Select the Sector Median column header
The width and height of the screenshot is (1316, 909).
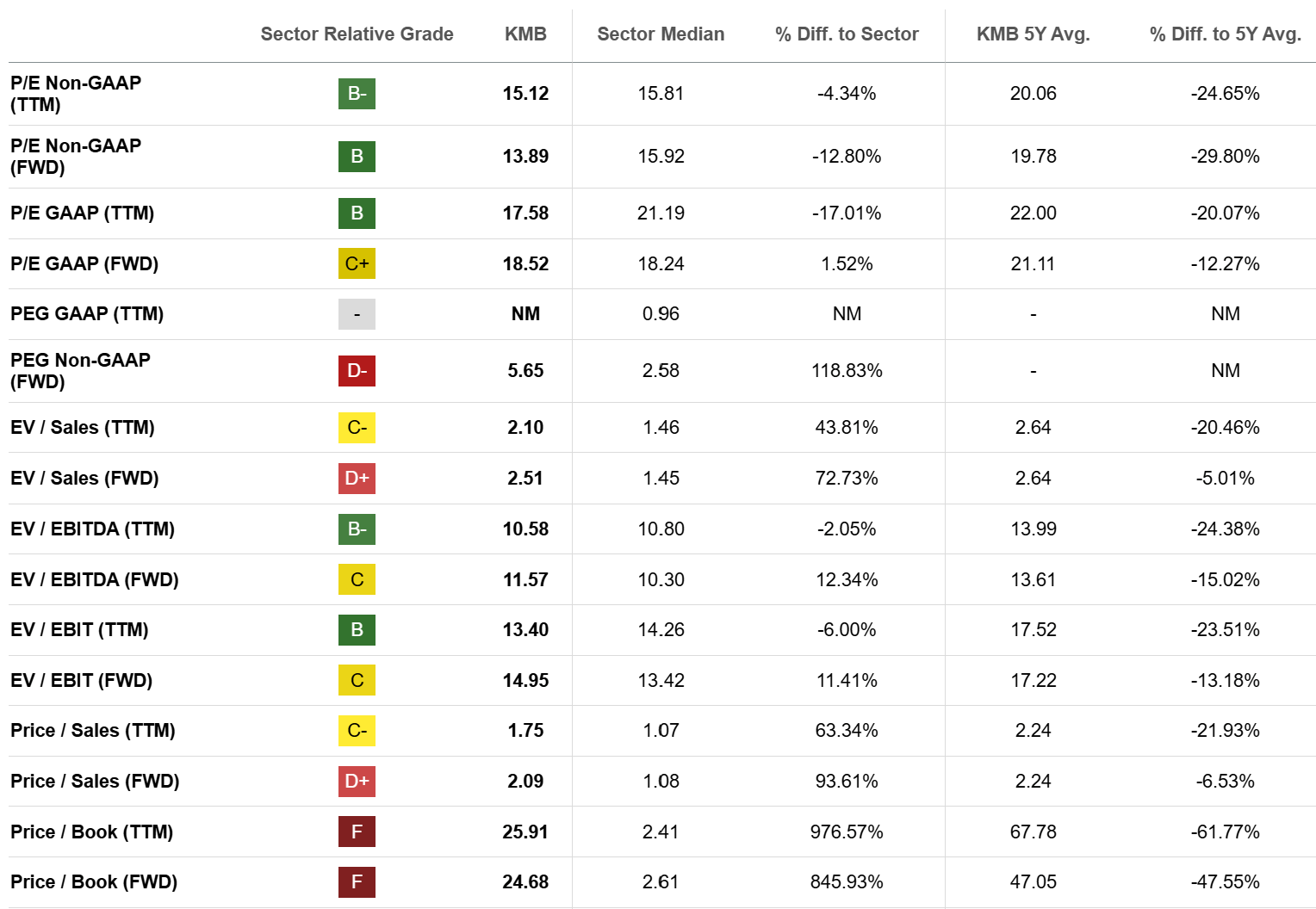(661, 34)
